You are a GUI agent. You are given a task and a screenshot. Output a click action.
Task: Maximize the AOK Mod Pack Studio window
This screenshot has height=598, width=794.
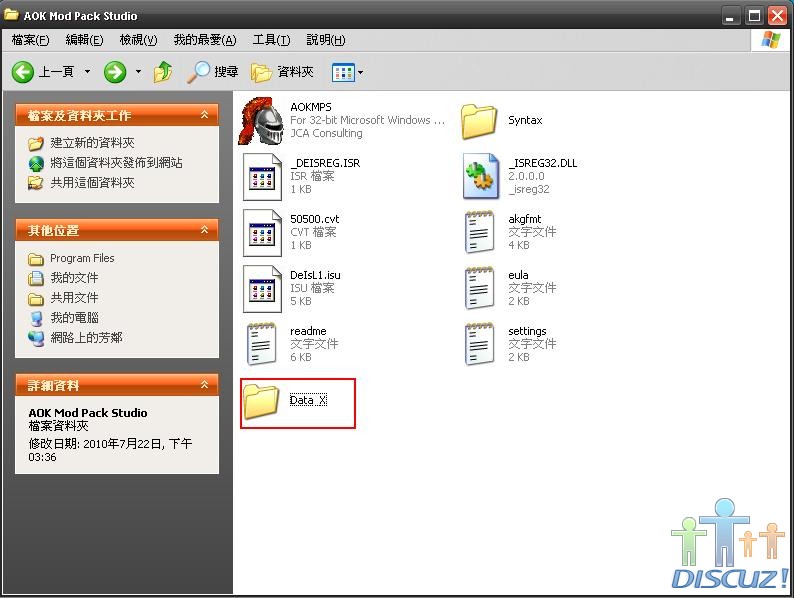tap(754, 16)
